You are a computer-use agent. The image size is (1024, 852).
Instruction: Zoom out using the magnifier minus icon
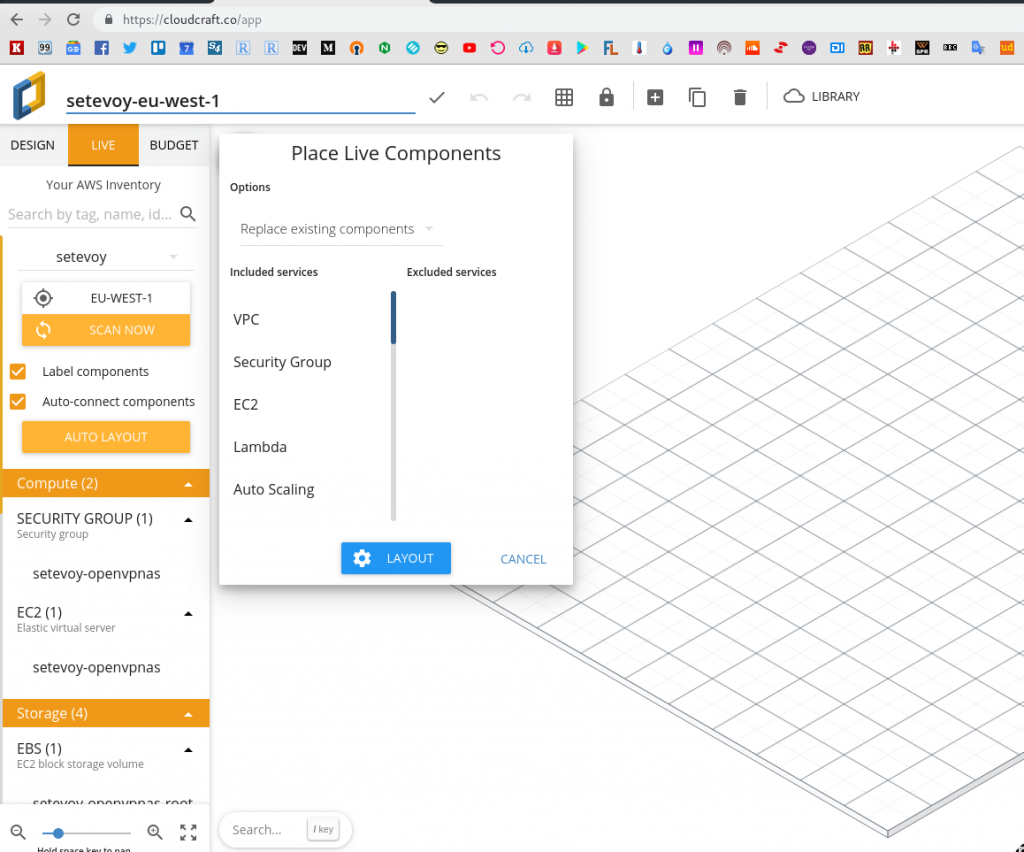[17, 831]
